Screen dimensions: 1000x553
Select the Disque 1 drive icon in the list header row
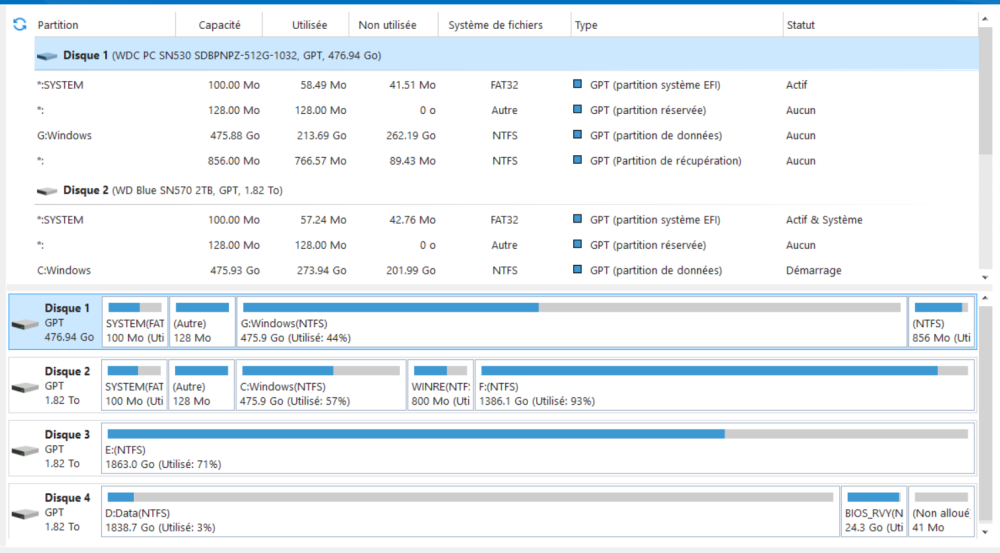pos(47,56)
